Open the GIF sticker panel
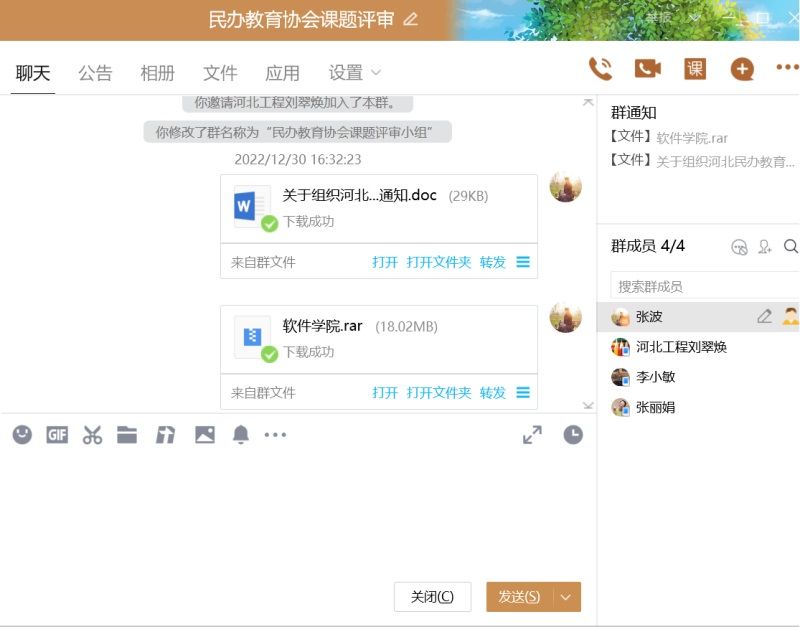The image size is (800, 627). pyautogui.click(x=57, y=435)
